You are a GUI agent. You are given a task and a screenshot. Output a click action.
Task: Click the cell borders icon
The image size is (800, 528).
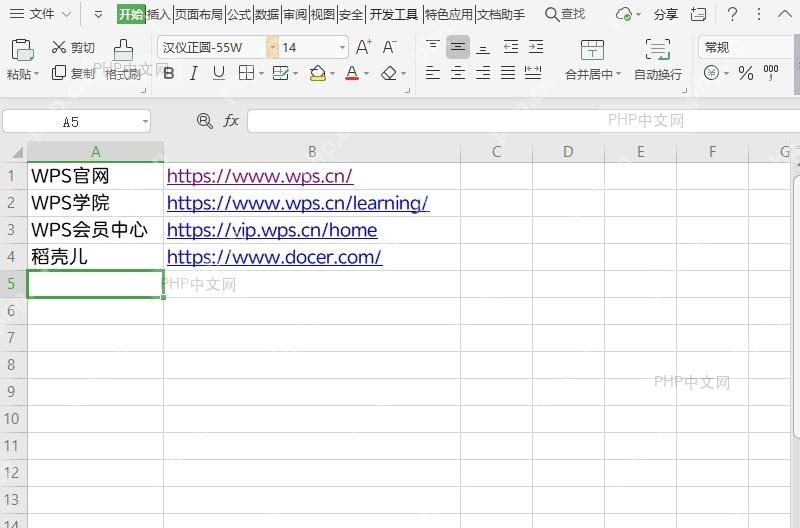[246, 73]
